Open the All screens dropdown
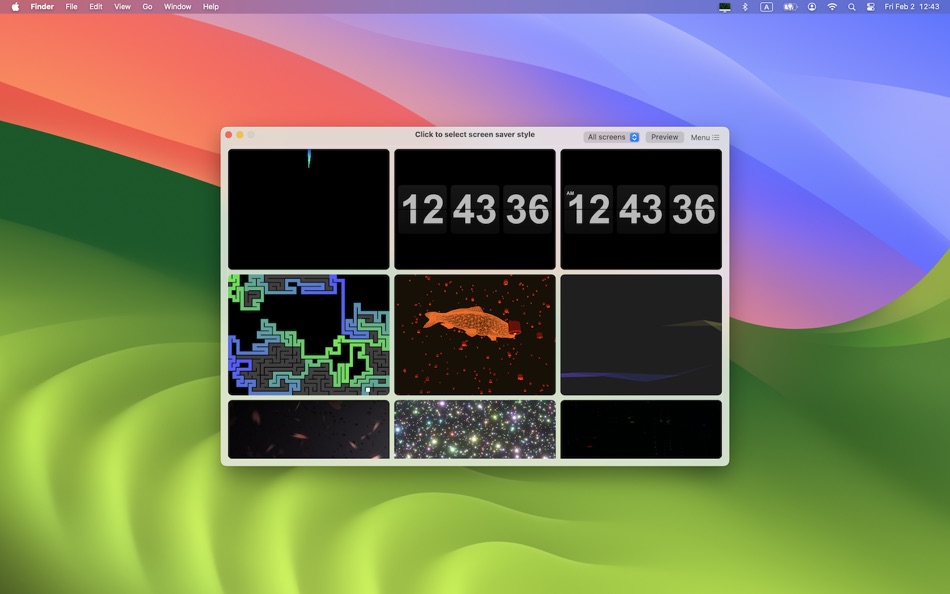The width and height of the screenshot is (950, 594). [x=612, y=137]
